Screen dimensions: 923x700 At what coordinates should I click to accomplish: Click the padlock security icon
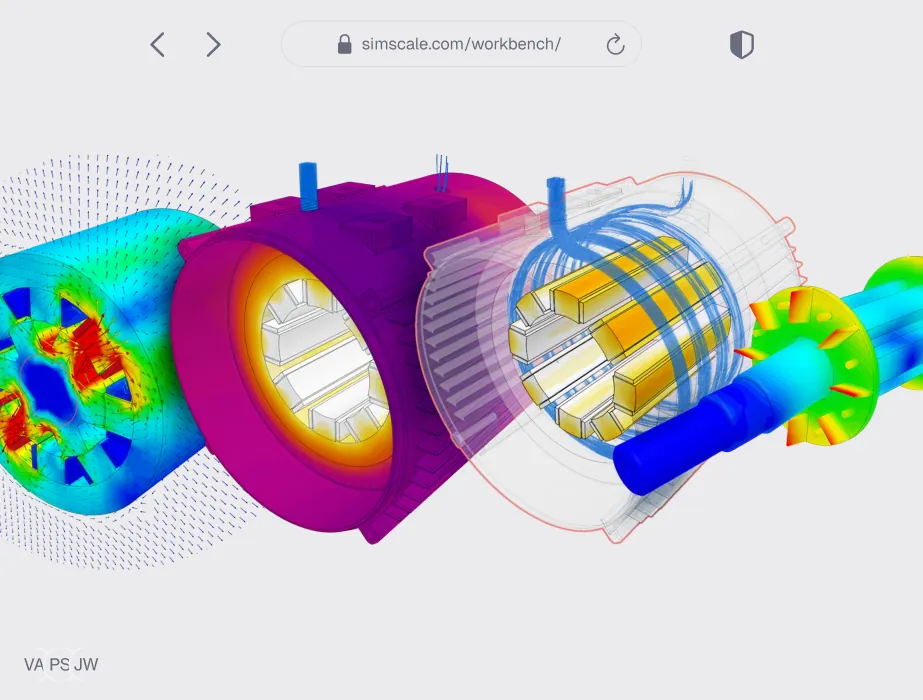pos(344,44)
